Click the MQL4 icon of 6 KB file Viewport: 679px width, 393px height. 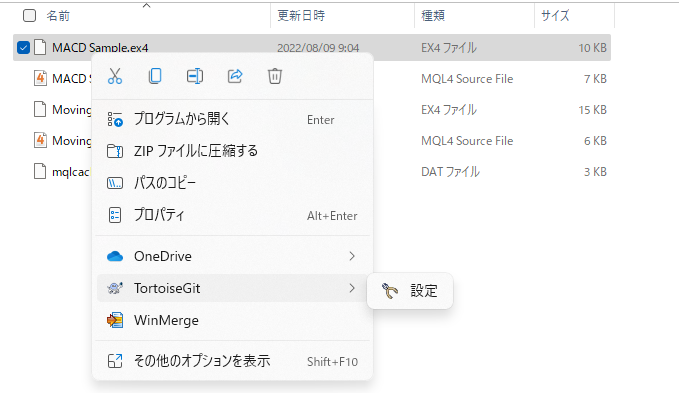click(40, 141)
